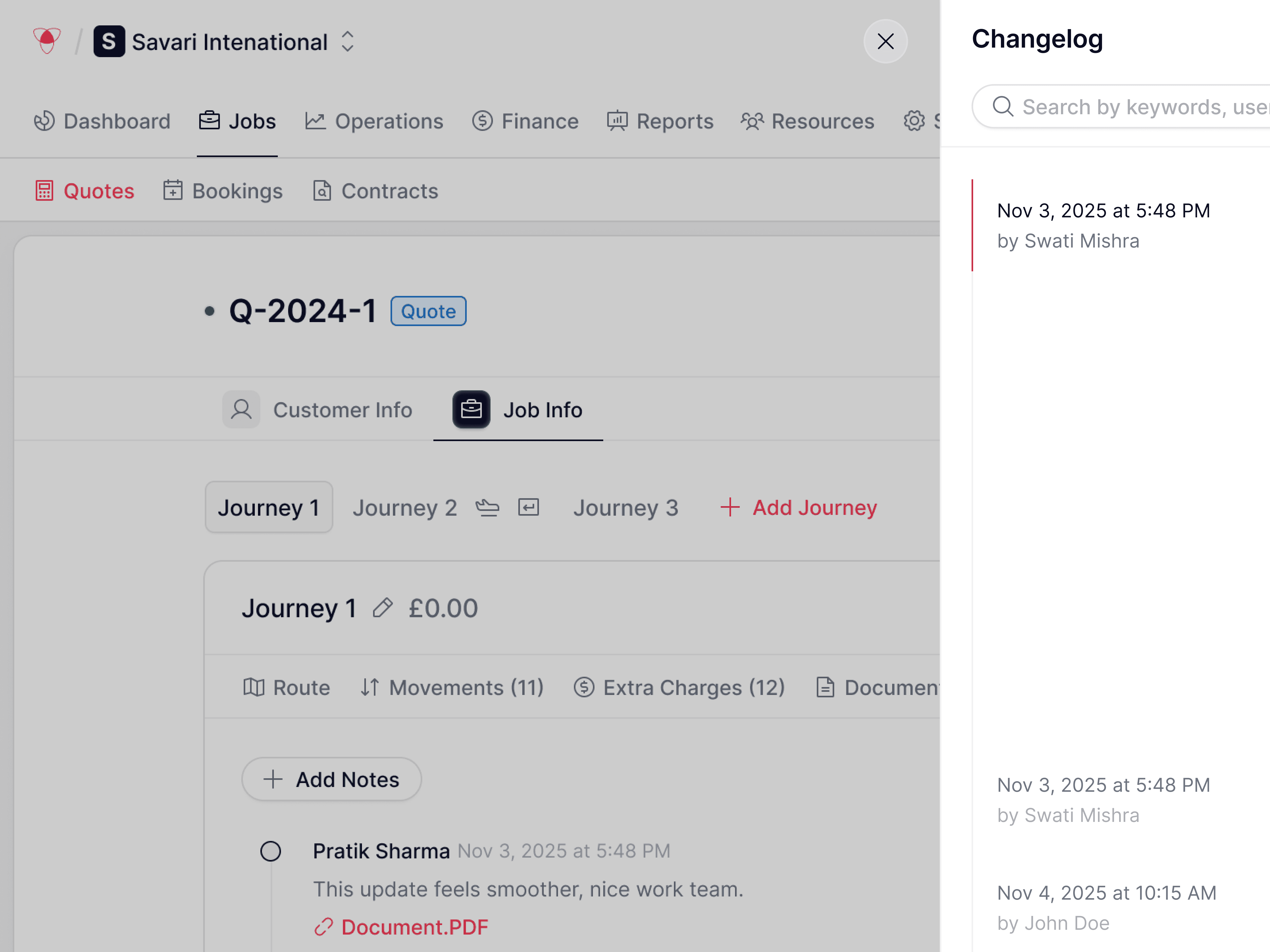1270x952 pixels.
Task: Open the Savari Intenational workspace switcher
Action: [347, 42]
